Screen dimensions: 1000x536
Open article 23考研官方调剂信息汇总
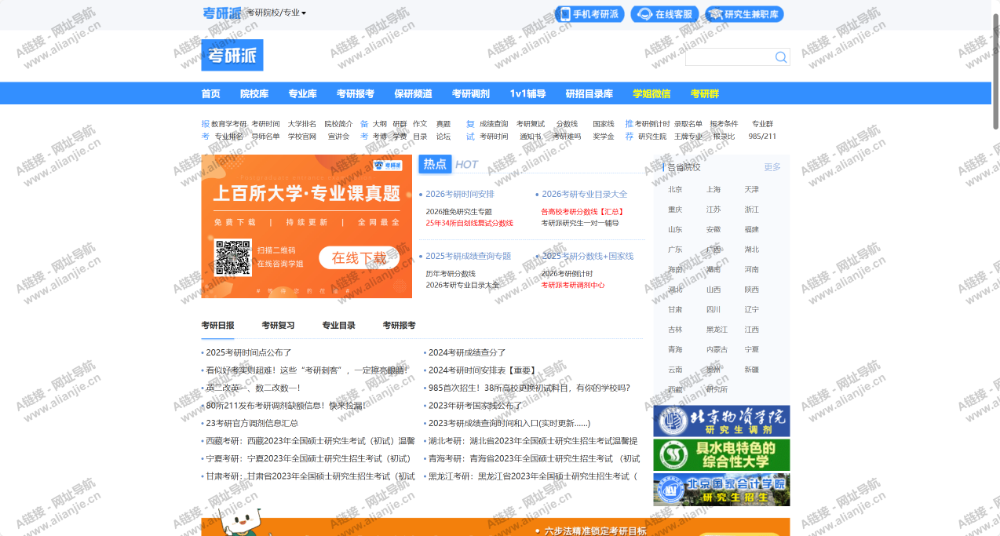click(x=252, y=423)
